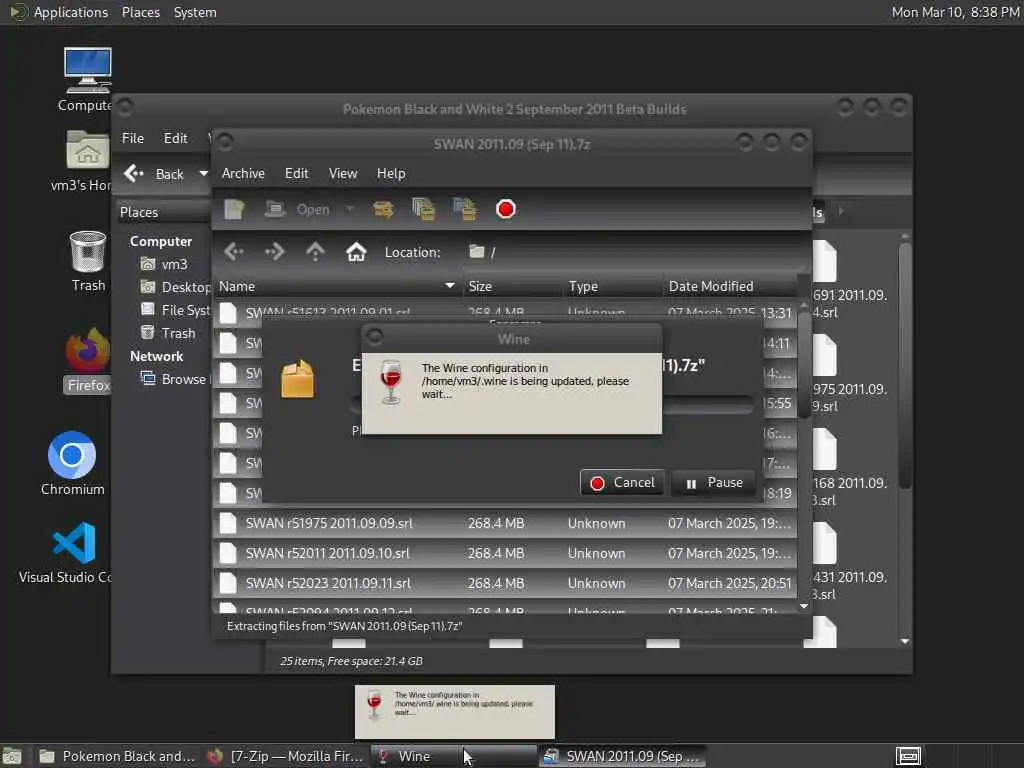Switch to 7-Zip Mozilla Firefox taskbar item
The width and height of the screenshot is (1024, 768).
285,756
